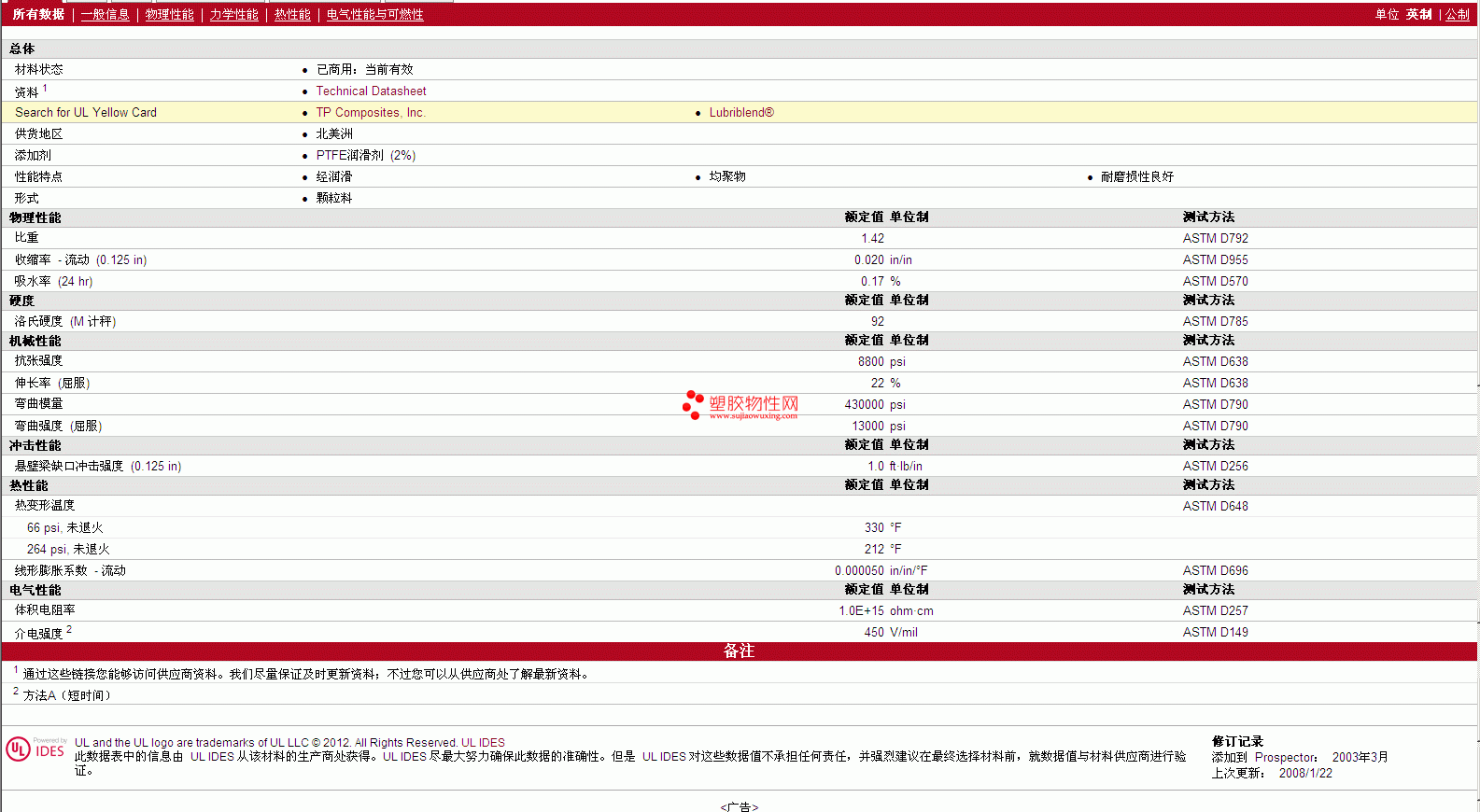Click 弯曲模量 row label
Screen dimensions: 1480x812
tap(39, 403)
